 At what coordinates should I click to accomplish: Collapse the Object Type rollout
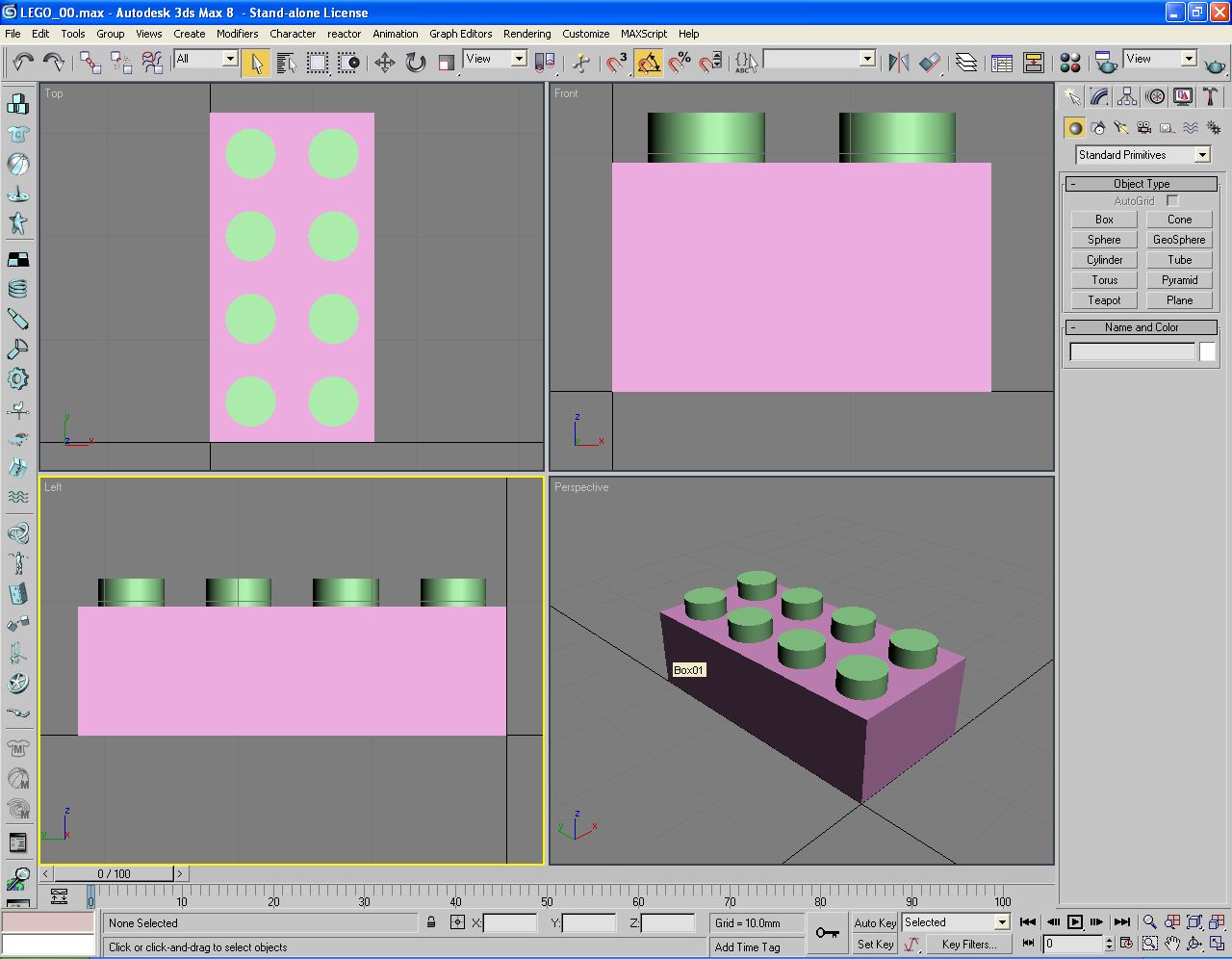(1142, 184)
